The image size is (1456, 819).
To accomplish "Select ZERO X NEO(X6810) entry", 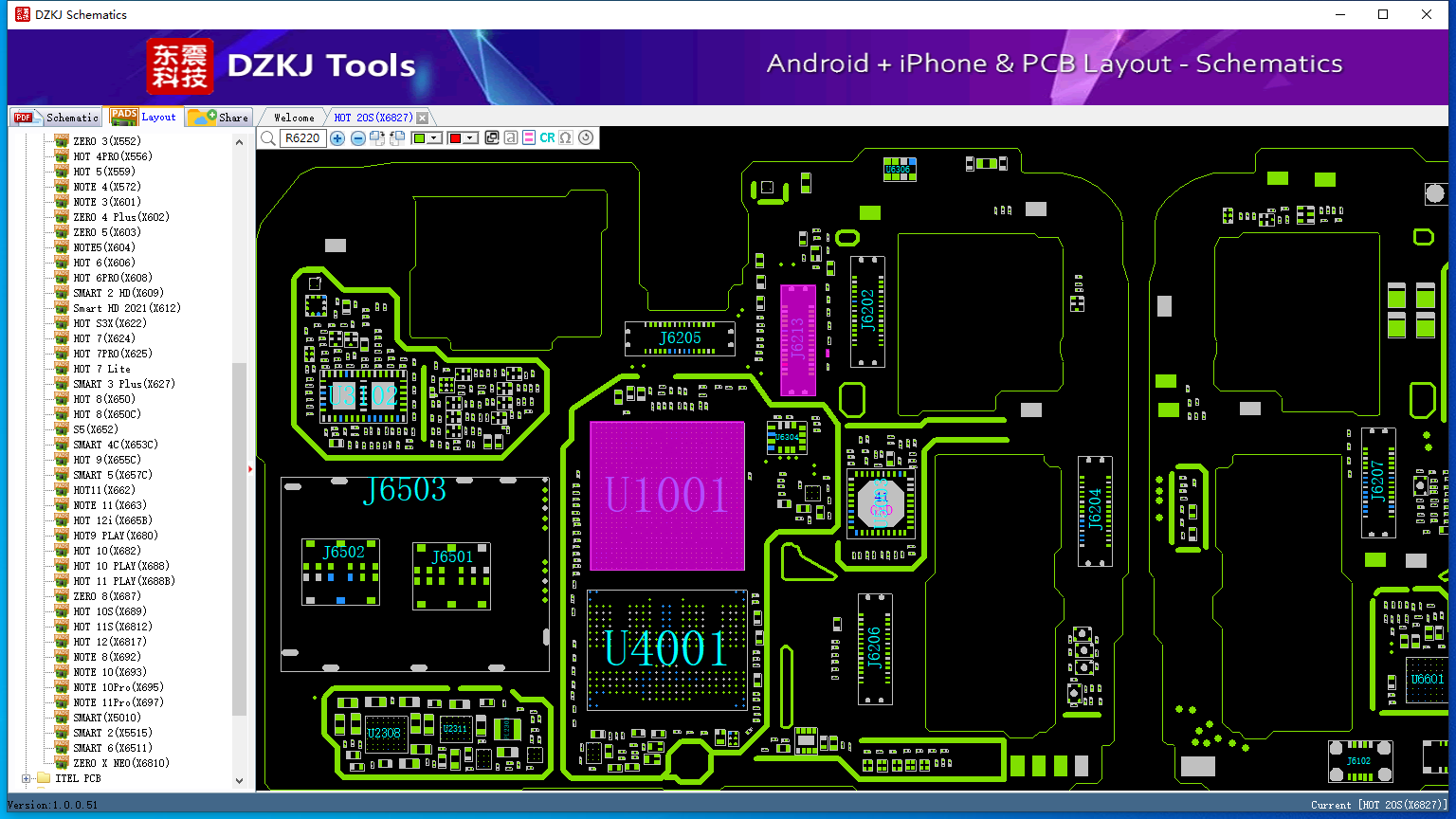I will pyautogui.click(x=121, y=763).
